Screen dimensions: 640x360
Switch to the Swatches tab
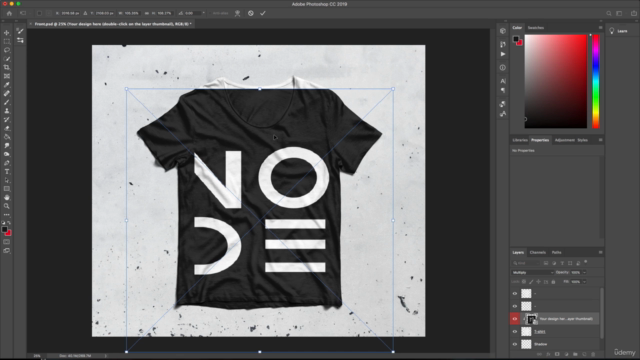tap(536, 28)
